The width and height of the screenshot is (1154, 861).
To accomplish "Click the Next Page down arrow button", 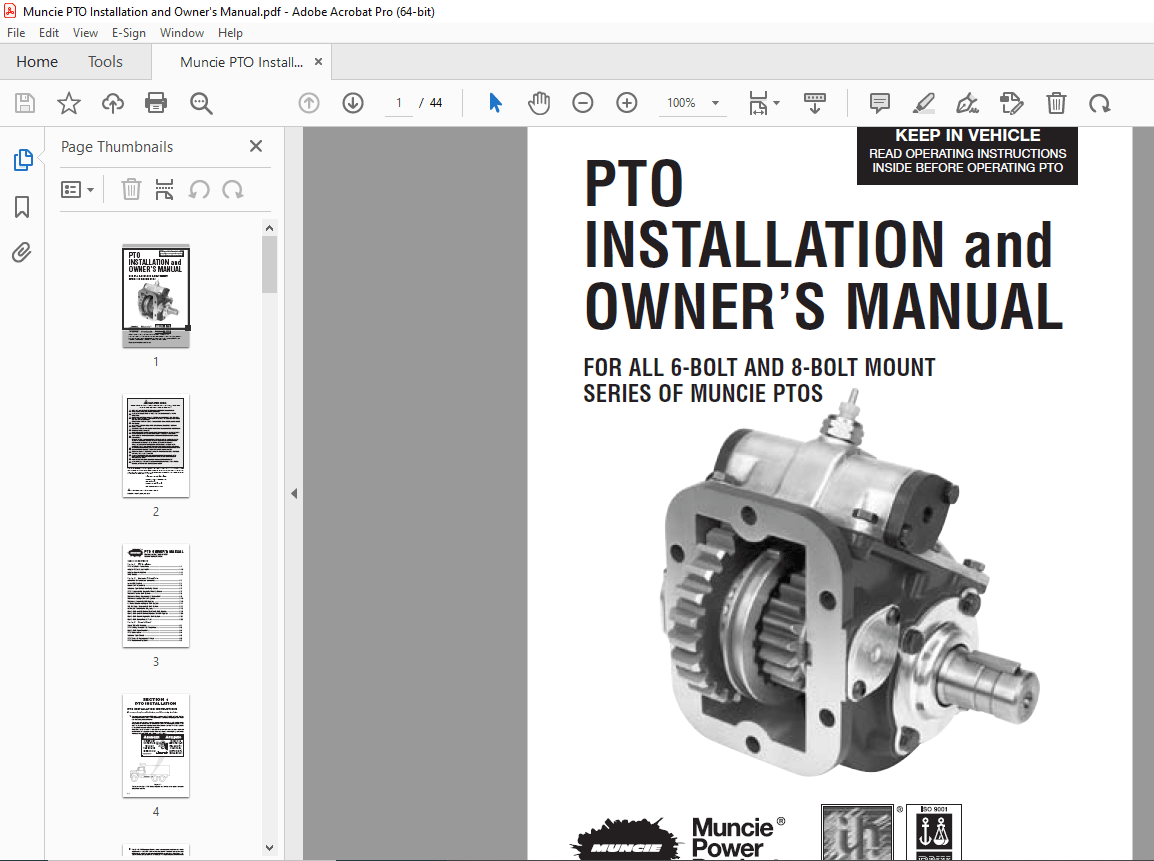I will coord(353,103).
